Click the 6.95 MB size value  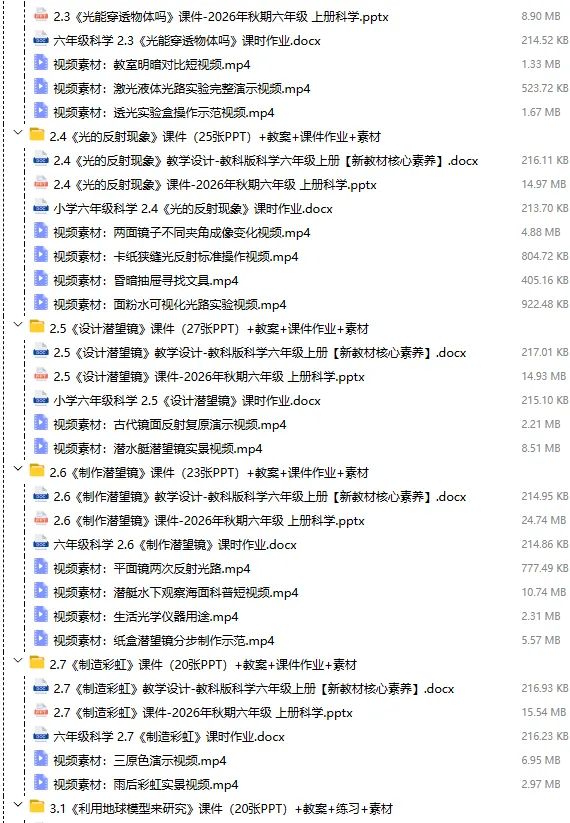coord(541,760)
